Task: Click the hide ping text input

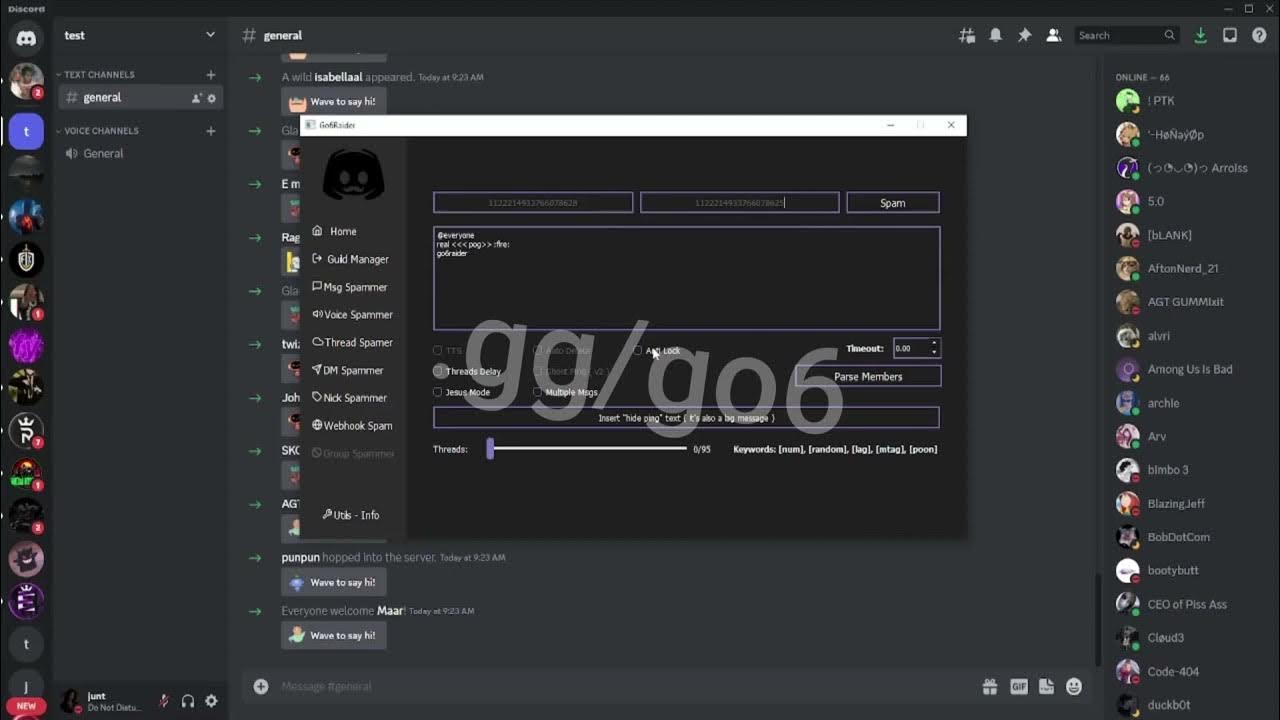Action: (686, 418)
